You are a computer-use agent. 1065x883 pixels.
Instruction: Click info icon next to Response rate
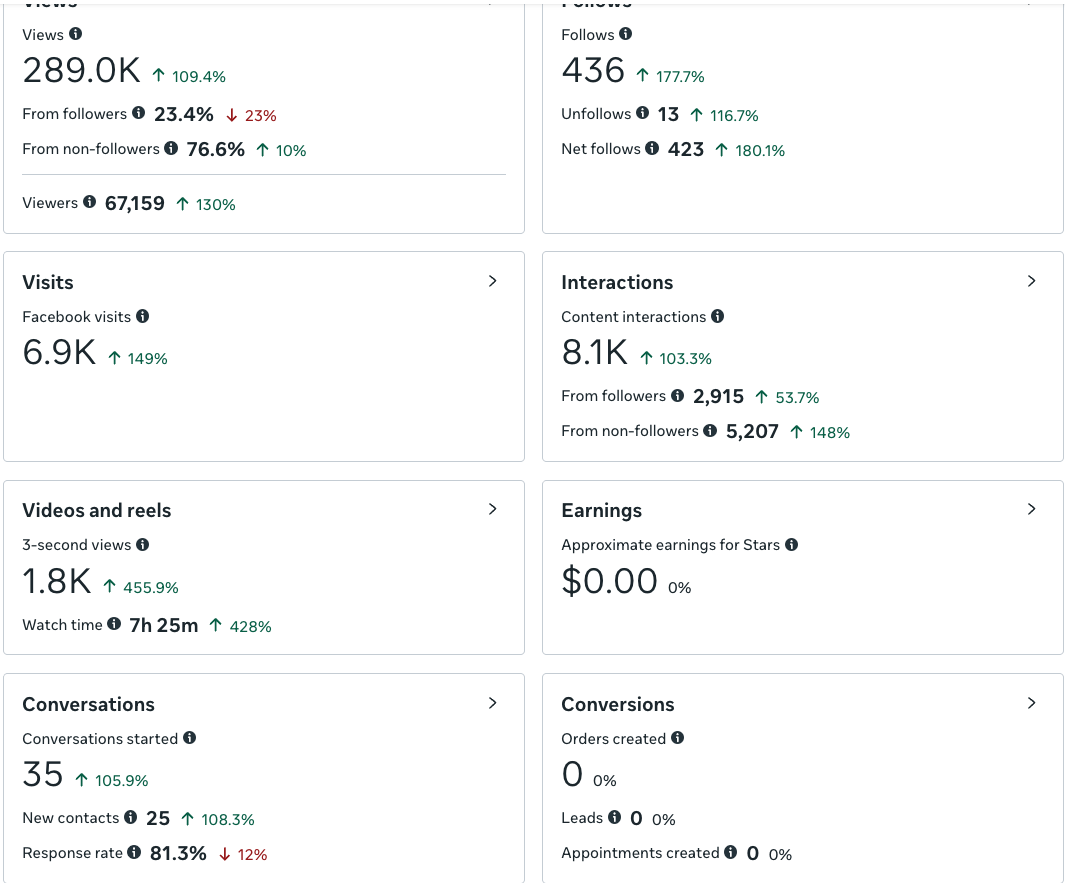tap(134, 852)
